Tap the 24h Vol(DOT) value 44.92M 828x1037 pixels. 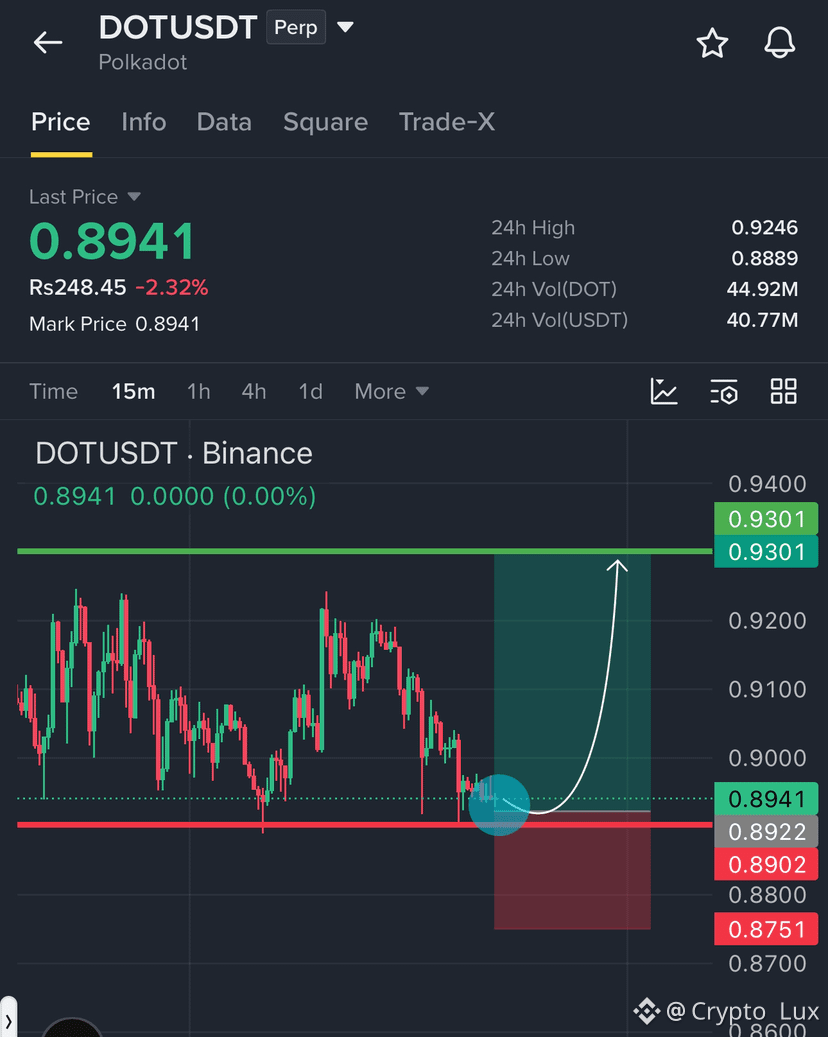(762, 289)
